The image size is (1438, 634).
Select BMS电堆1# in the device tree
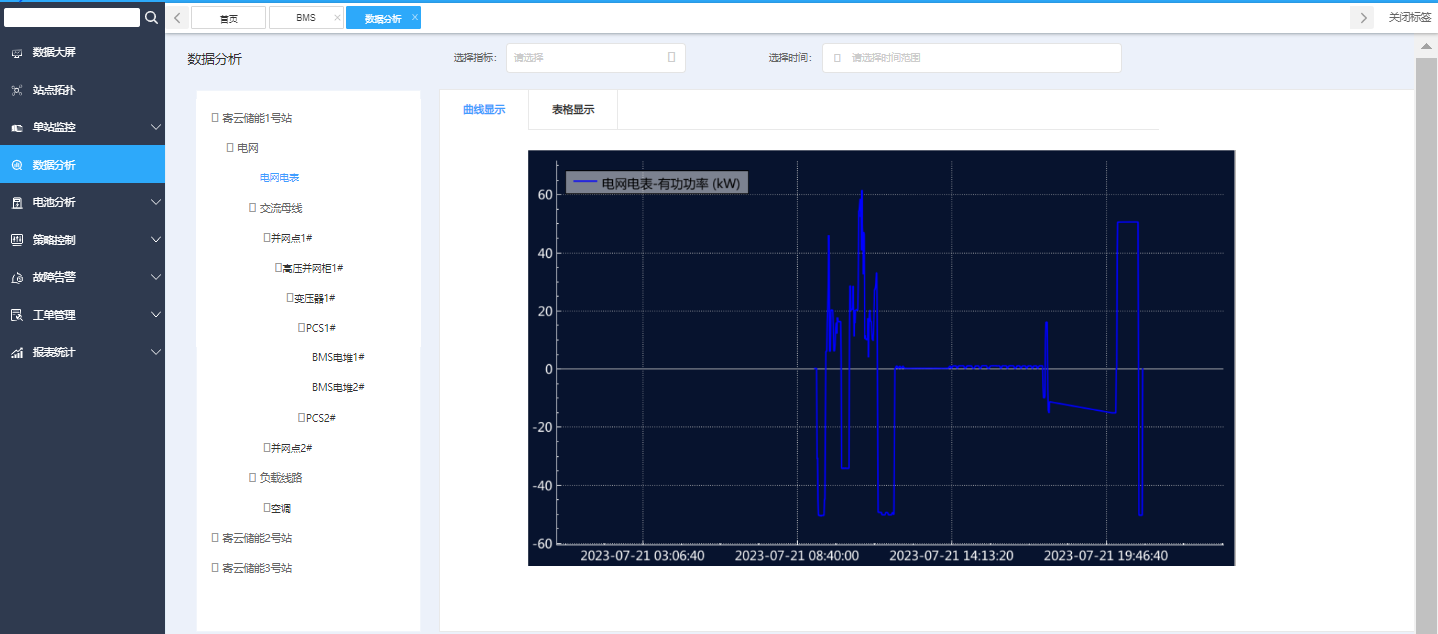click(338, 358)
